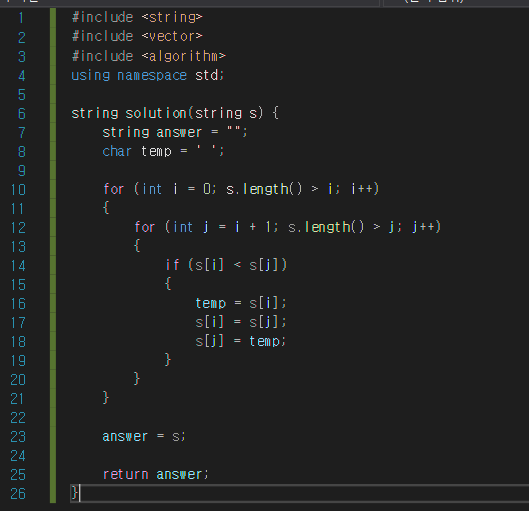Click 's.length()' on line 12
529x511 pixels.
(x=326, y=227)
